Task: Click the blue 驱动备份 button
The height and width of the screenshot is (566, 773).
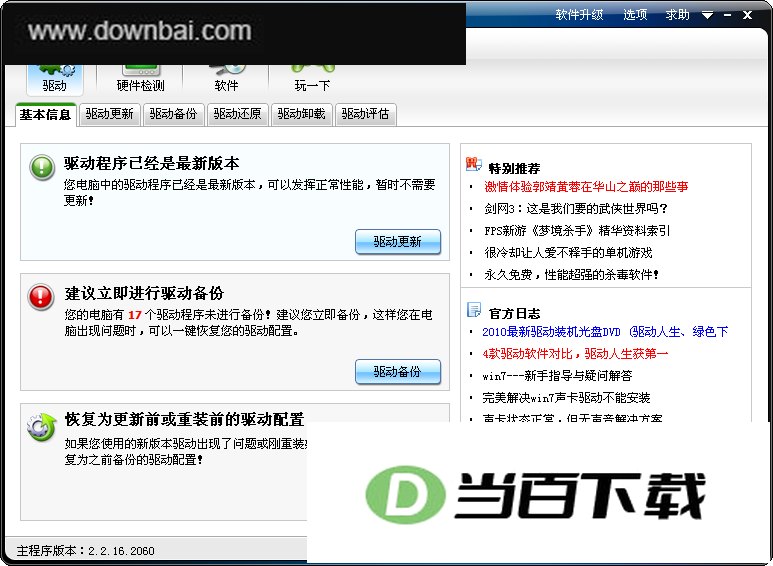Action: pos(398,372)
